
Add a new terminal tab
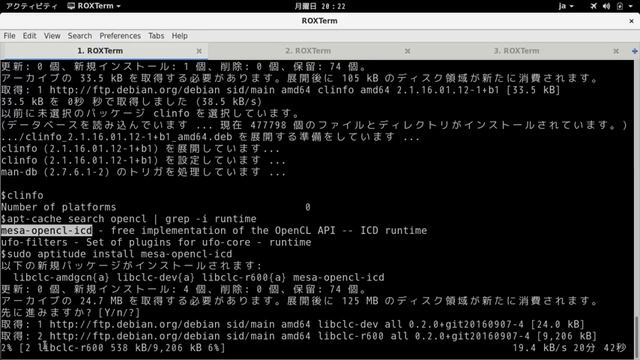click(x=634, y=51)
